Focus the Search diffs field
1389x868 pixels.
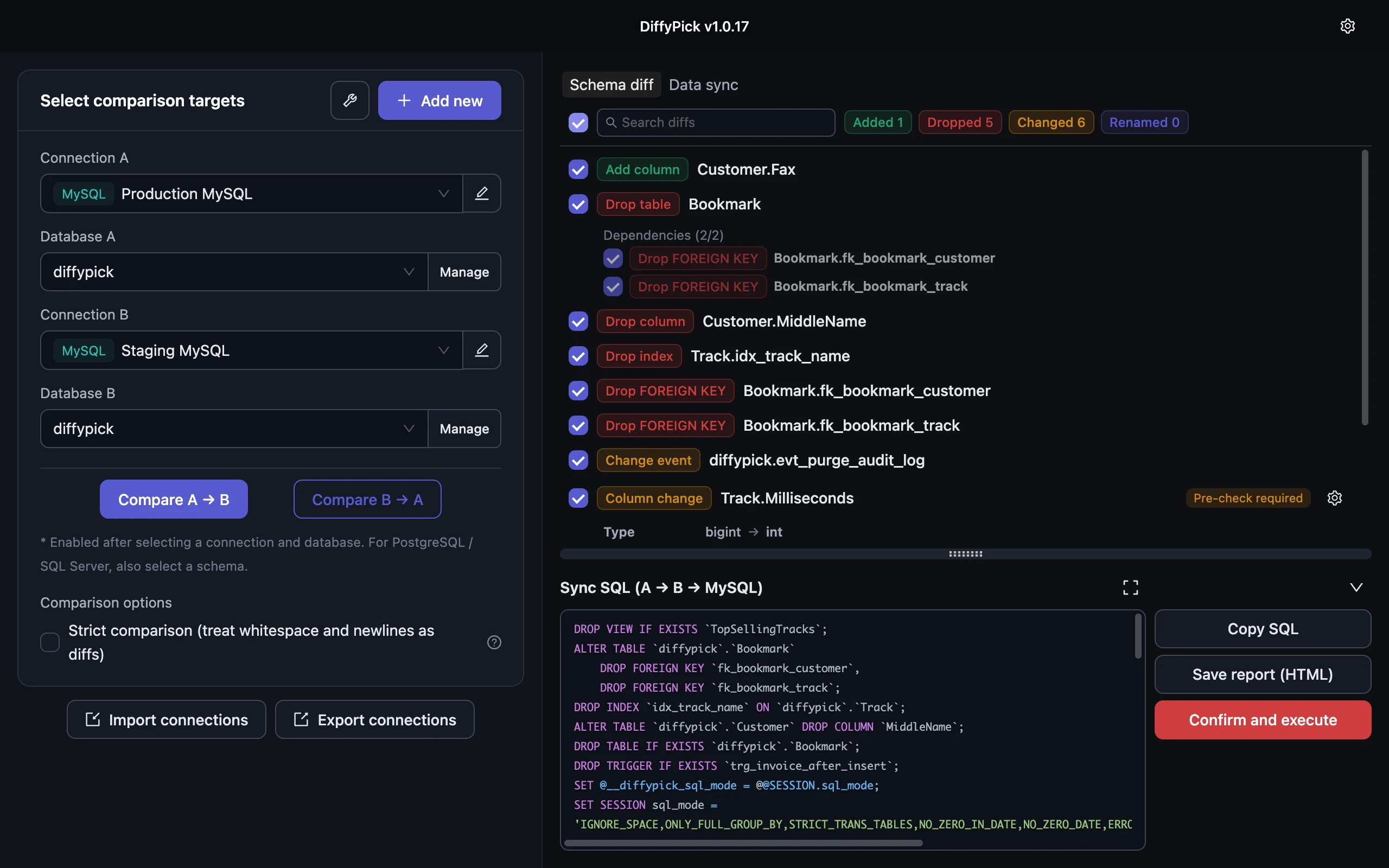coord(716,122)
